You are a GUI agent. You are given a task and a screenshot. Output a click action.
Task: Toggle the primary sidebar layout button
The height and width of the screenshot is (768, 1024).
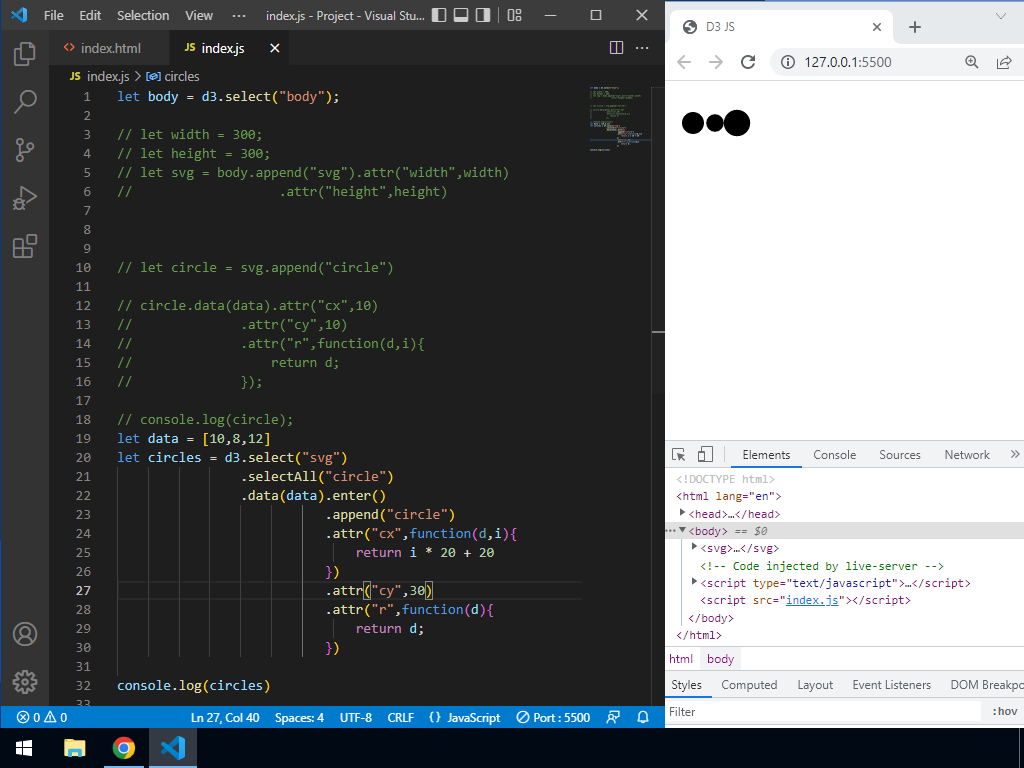[x=439, y=16]
